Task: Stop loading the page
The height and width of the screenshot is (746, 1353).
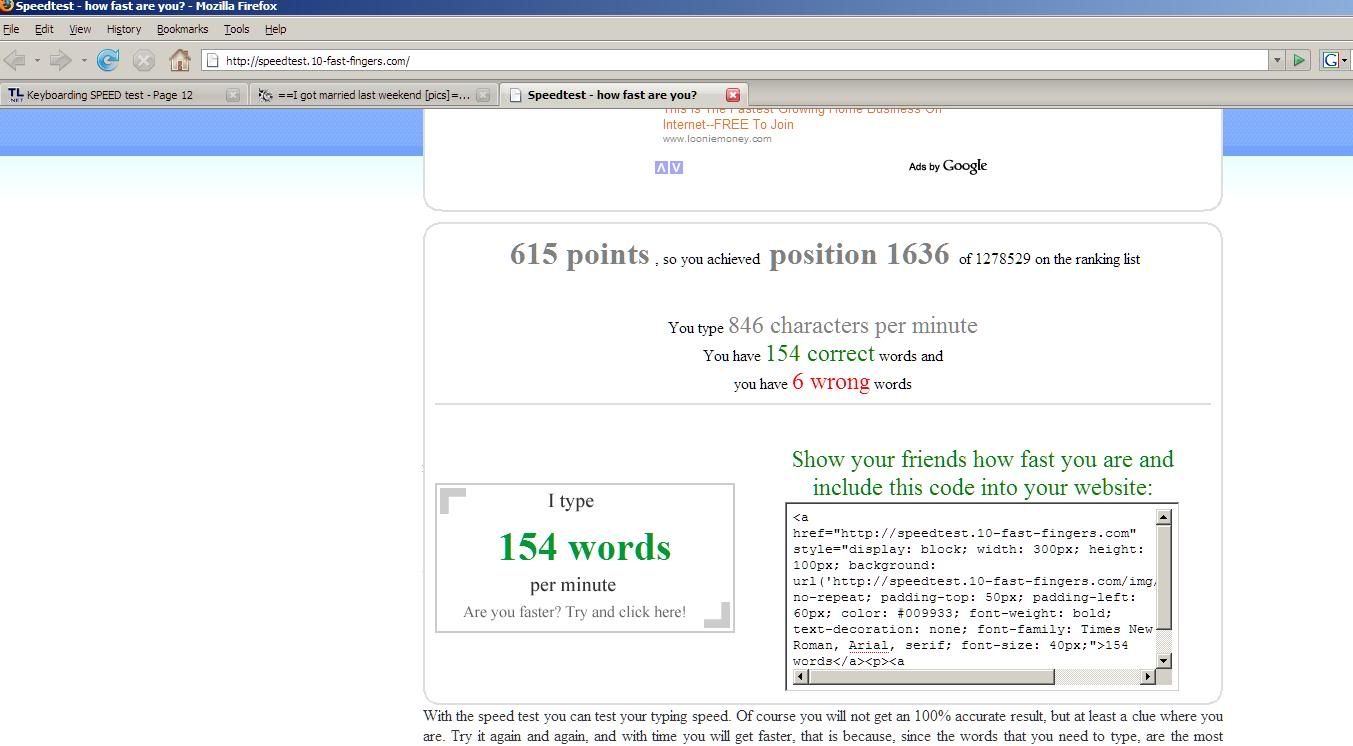Action: click(x=144, y=60)
